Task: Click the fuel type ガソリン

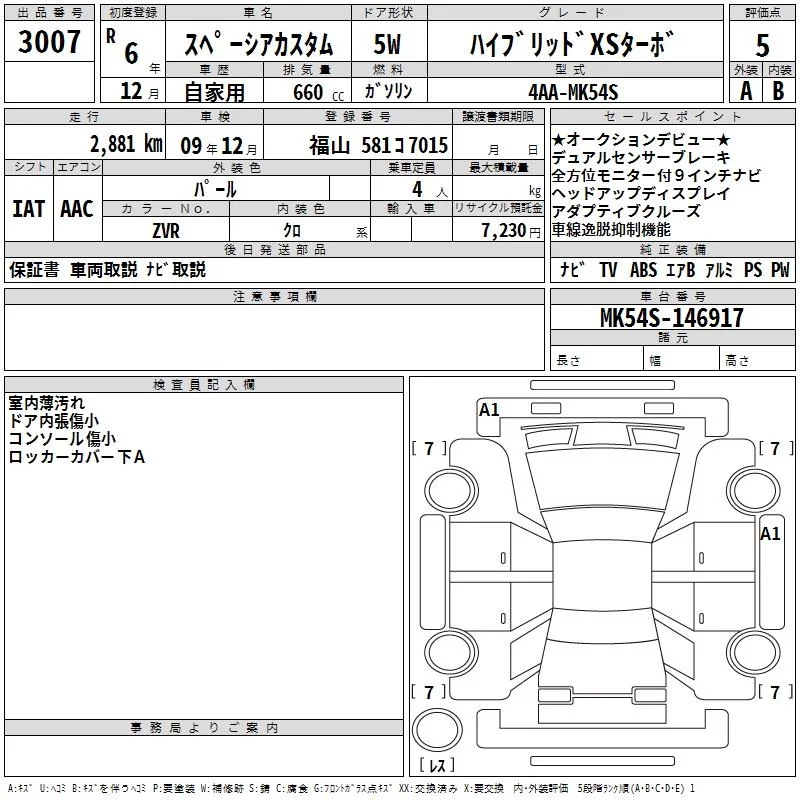Action: (x=388, y=91)
